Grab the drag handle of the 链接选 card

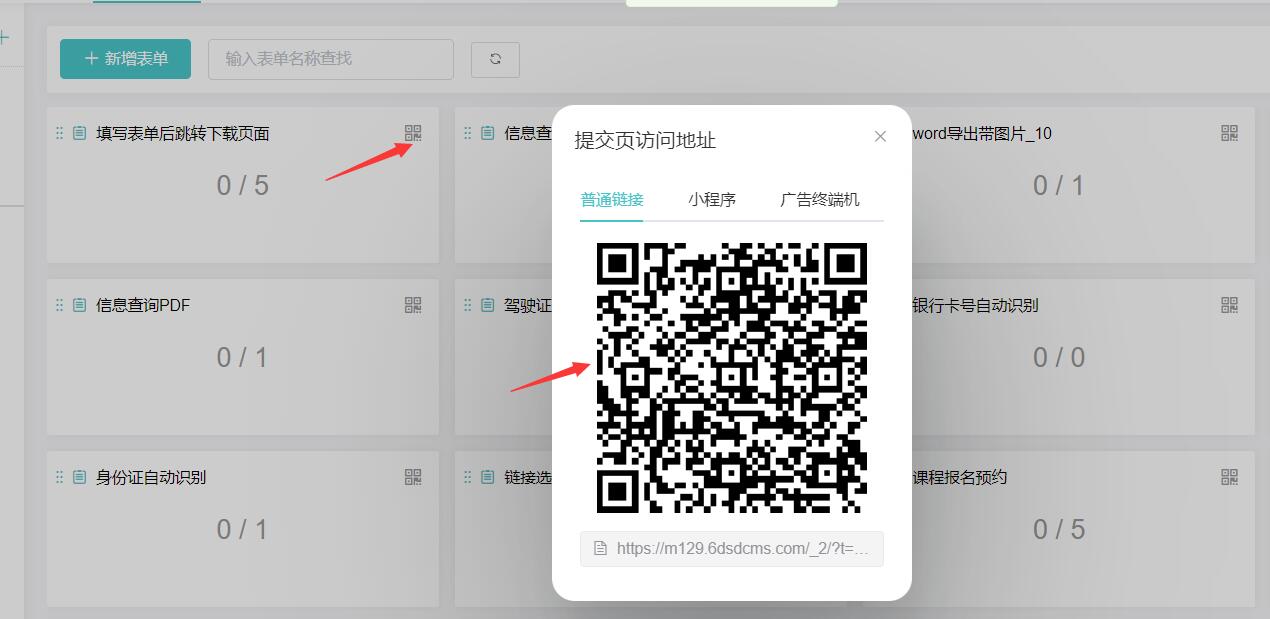[x=467, y=477]
